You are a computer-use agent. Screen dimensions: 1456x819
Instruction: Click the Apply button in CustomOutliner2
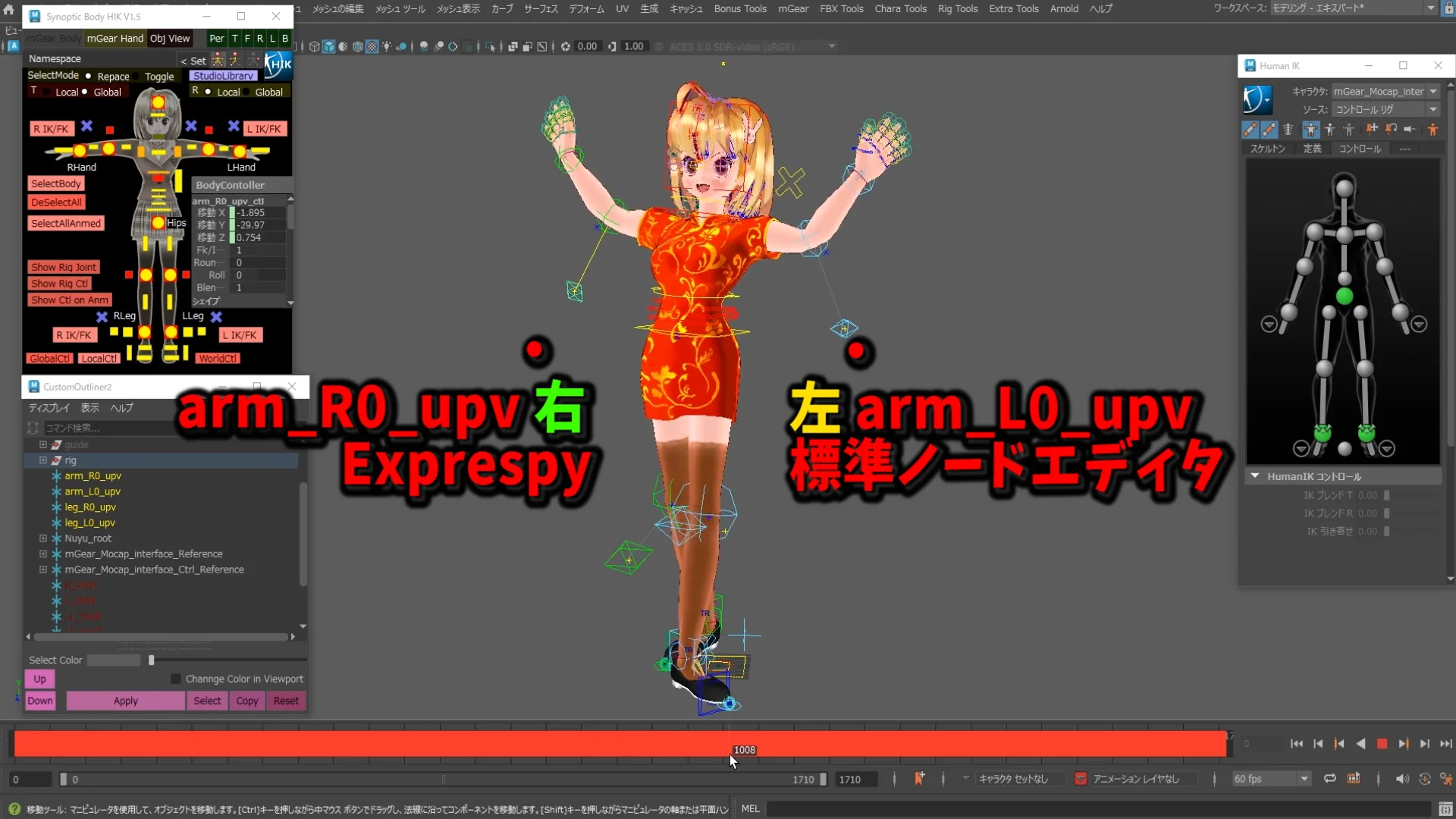[x=125, y=701]
